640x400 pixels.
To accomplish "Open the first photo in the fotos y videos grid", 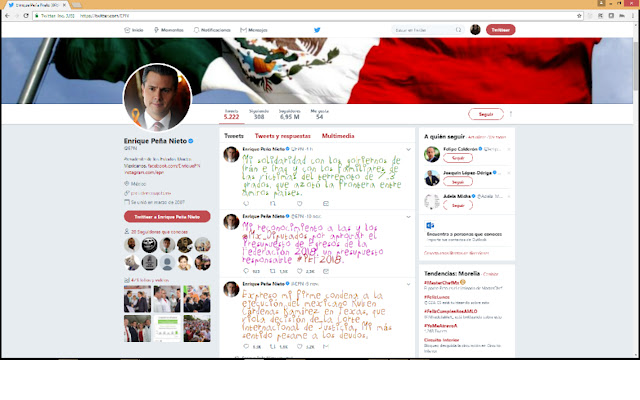I will [137, 299].
